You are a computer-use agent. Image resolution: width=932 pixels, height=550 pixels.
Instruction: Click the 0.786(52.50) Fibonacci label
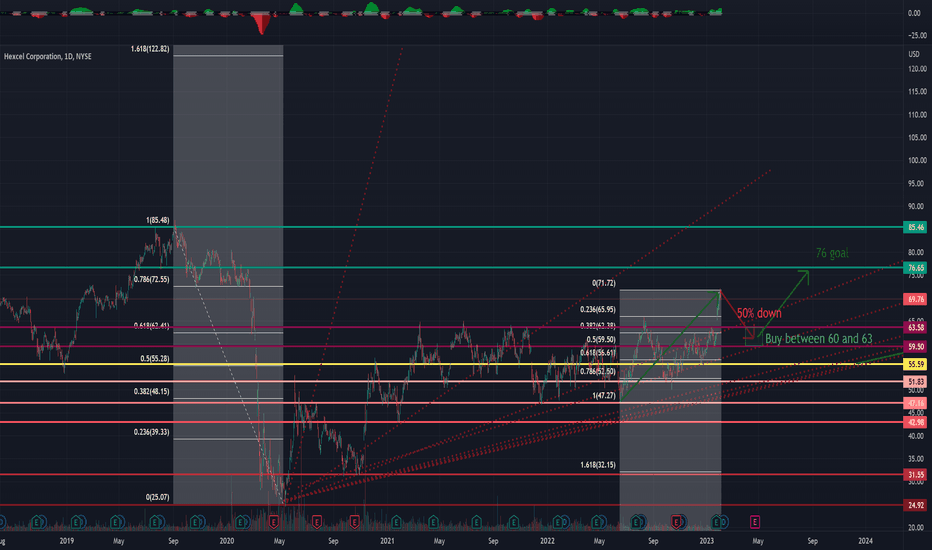598,371
